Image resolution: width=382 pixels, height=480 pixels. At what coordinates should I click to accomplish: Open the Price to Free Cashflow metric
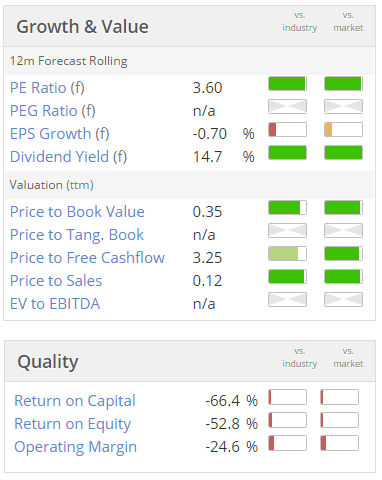tap(87, 258)
